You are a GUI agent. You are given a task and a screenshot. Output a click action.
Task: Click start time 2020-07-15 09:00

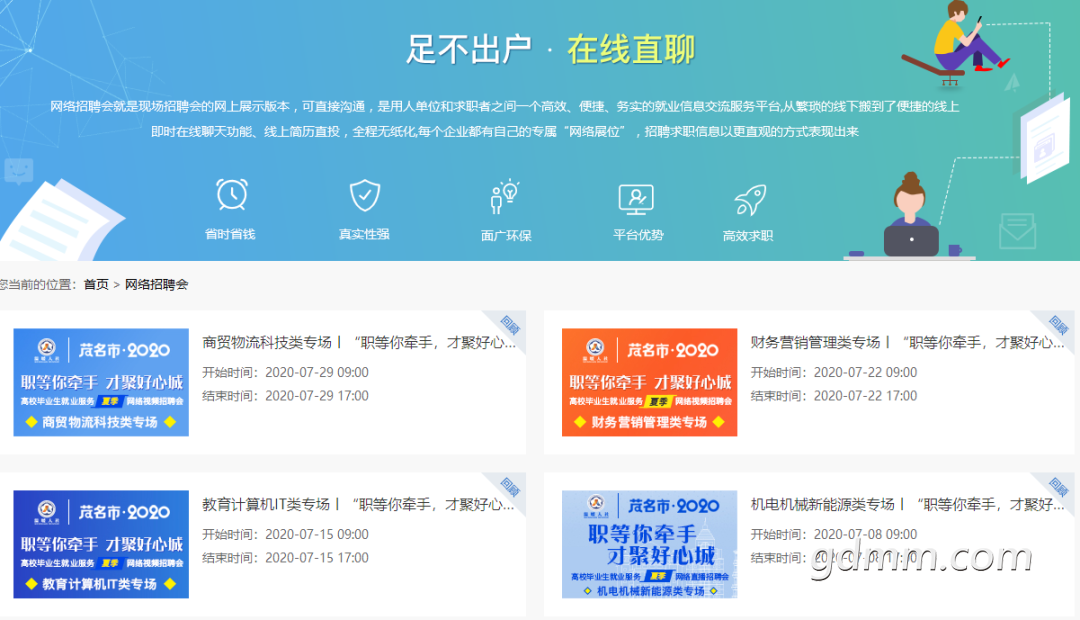pyautogui.click(x=317, y=535)
